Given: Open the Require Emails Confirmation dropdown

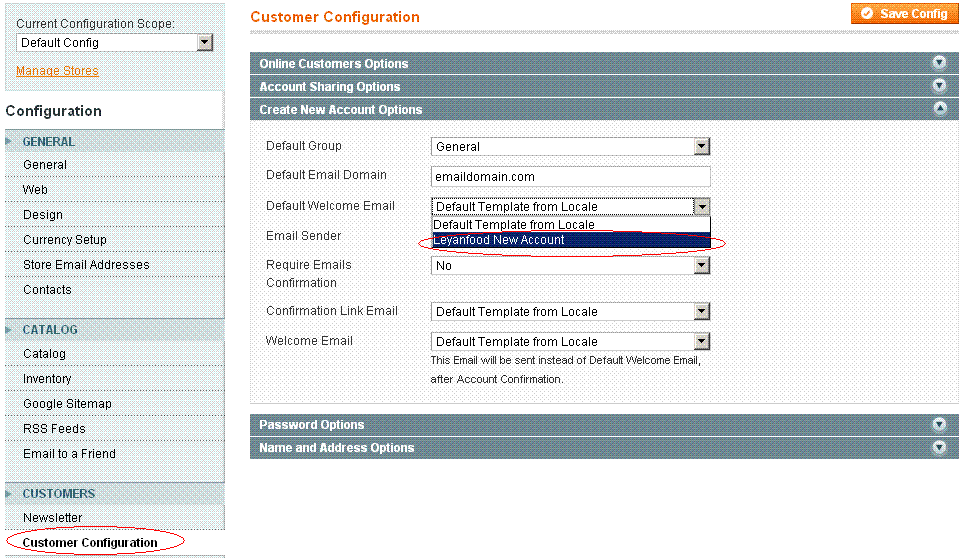Looking at the screenshot, I should click(x=571, y=266).
